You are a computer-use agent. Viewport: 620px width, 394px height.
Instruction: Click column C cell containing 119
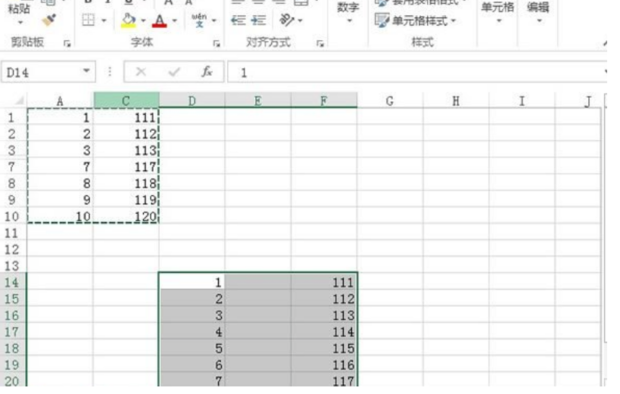(127, 200)
